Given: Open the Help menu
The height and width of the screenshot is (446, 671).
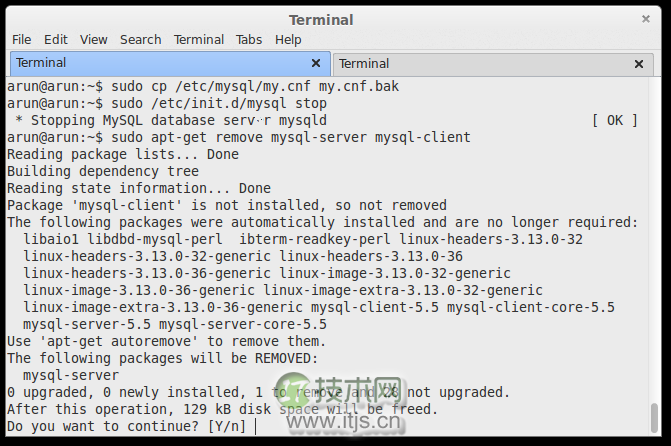Looking at the screenshot, I should (288, 39).
